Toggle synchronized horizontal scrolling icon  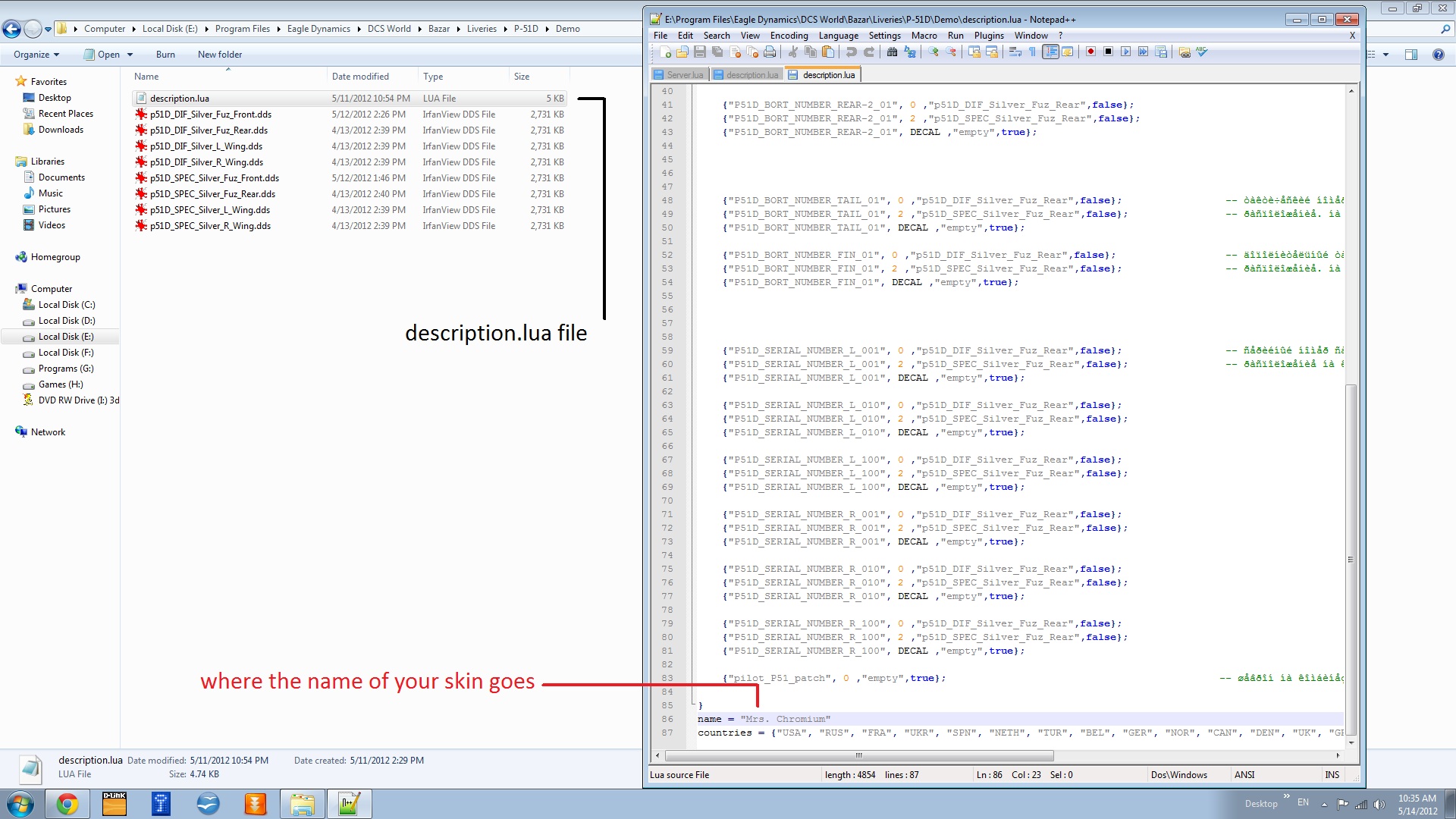coord(991,52)
